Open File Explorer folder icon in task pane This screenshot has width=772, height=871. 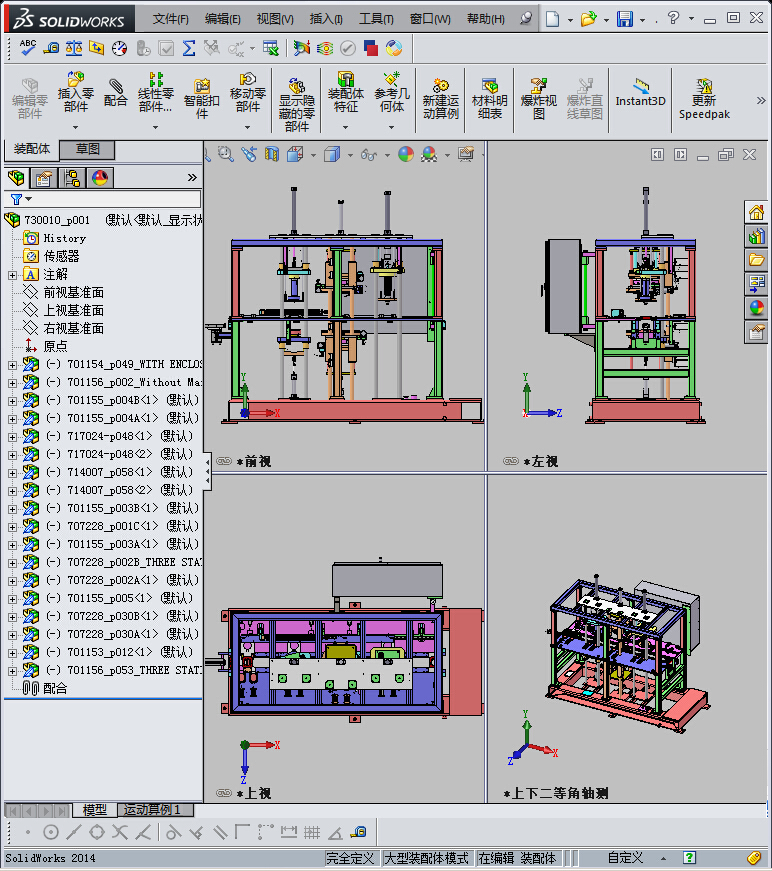pyautogui.click(x=756, y=260)
